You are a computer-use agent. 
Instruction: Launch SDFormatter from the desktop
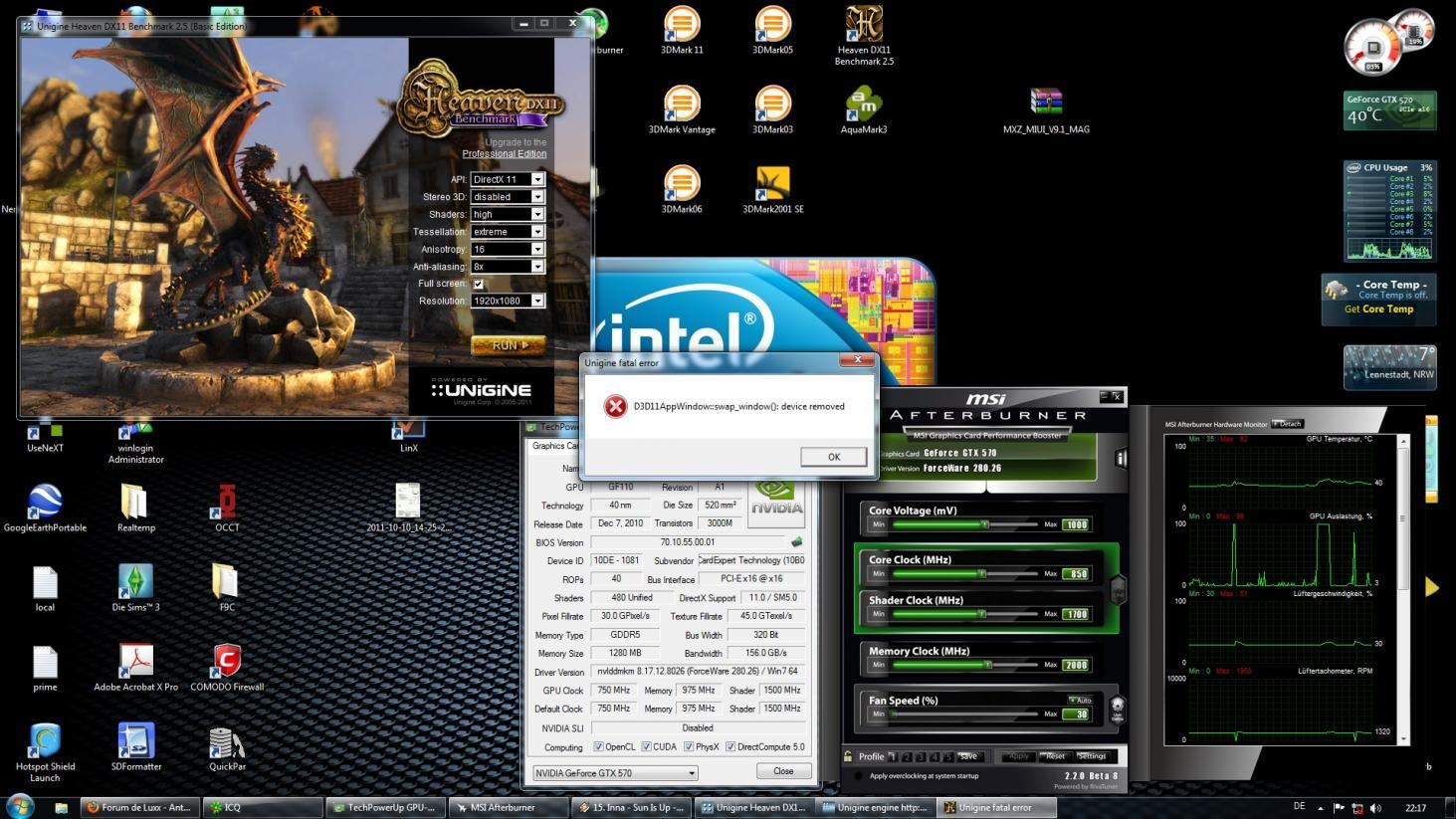(x=135, y=746)
